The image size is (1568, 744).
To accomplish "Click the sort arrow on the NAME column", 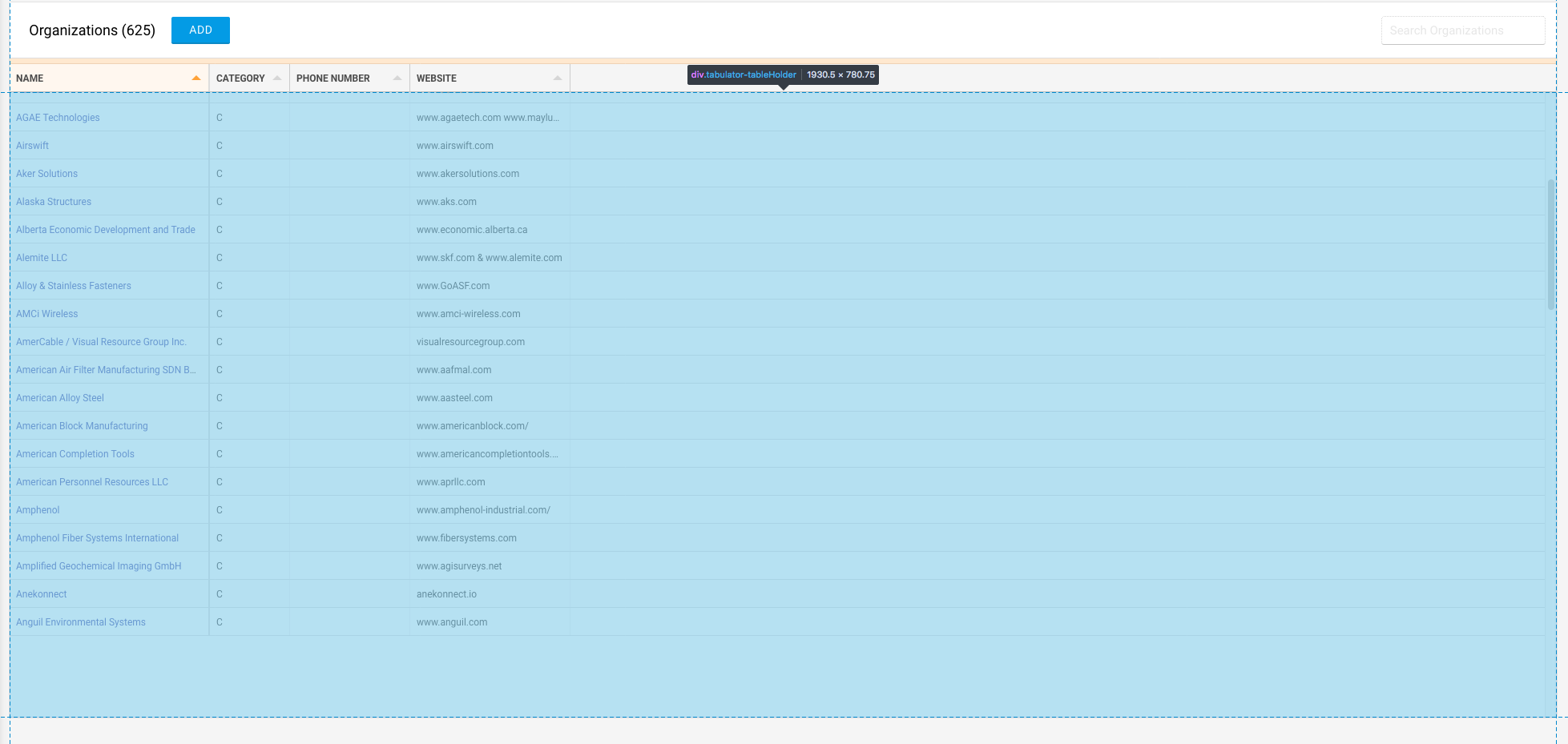I will click(x=195, y=78).
